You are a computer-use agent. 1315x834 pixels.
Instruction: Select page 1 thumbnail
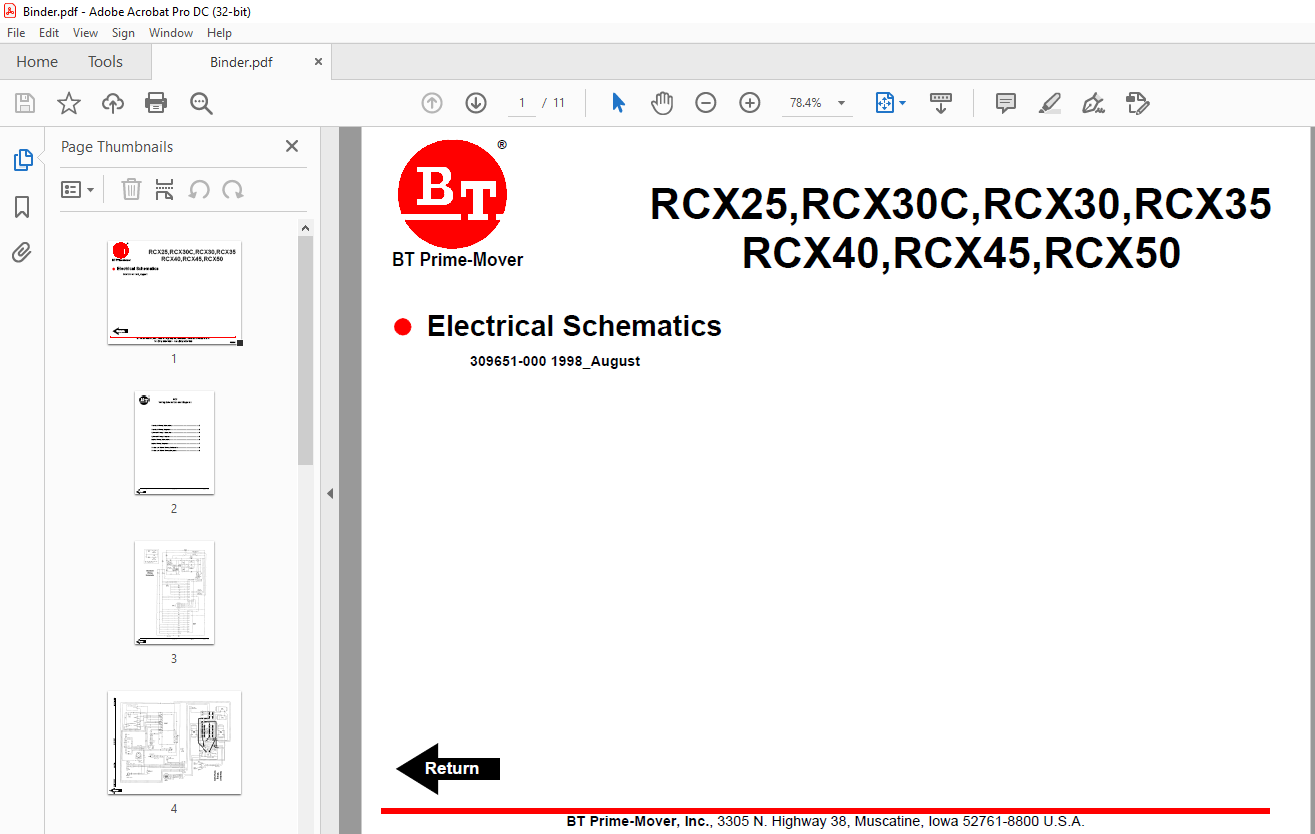pos(174,293)
